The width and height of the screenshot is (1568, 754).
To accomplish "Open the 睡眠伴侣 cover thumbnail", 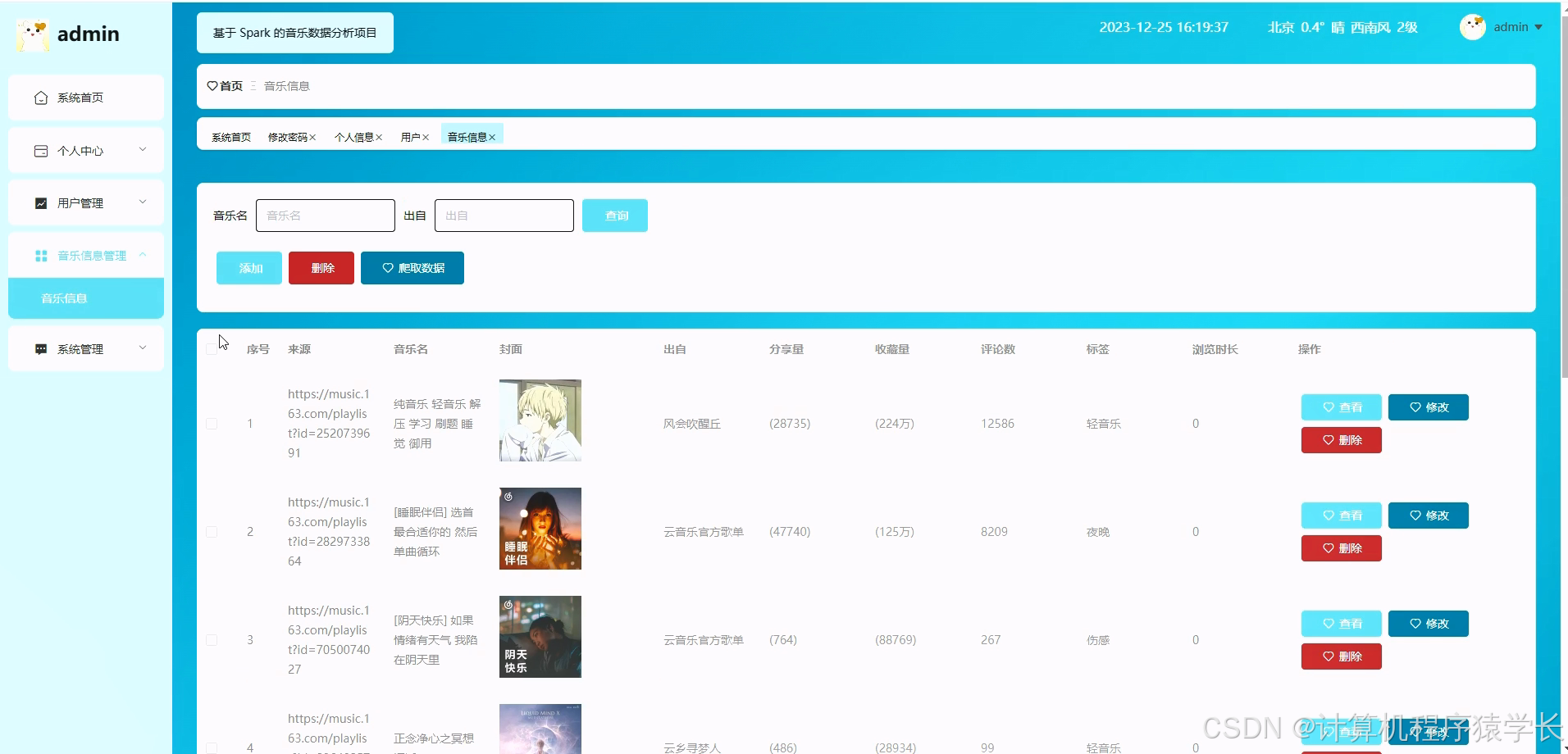I will (x=540, y=529).
